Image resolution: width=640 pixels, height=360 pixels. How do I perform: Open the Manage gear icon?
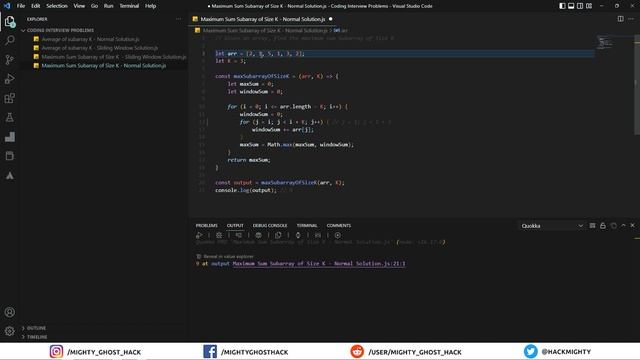[x=10, y=331]
